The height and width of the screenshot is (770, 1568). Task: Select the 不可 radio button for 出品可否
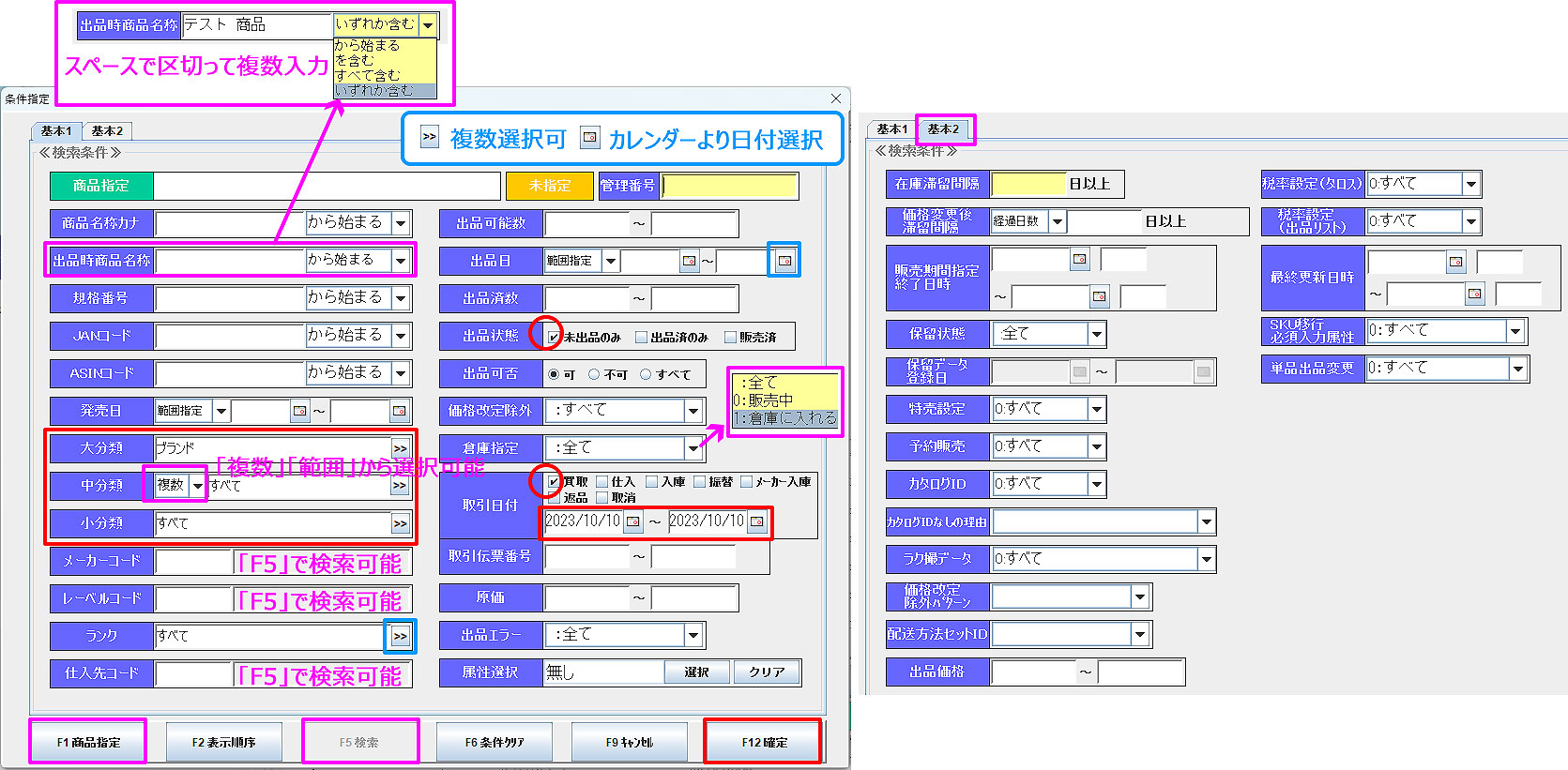pyautogui.click(x=594, y=374)
